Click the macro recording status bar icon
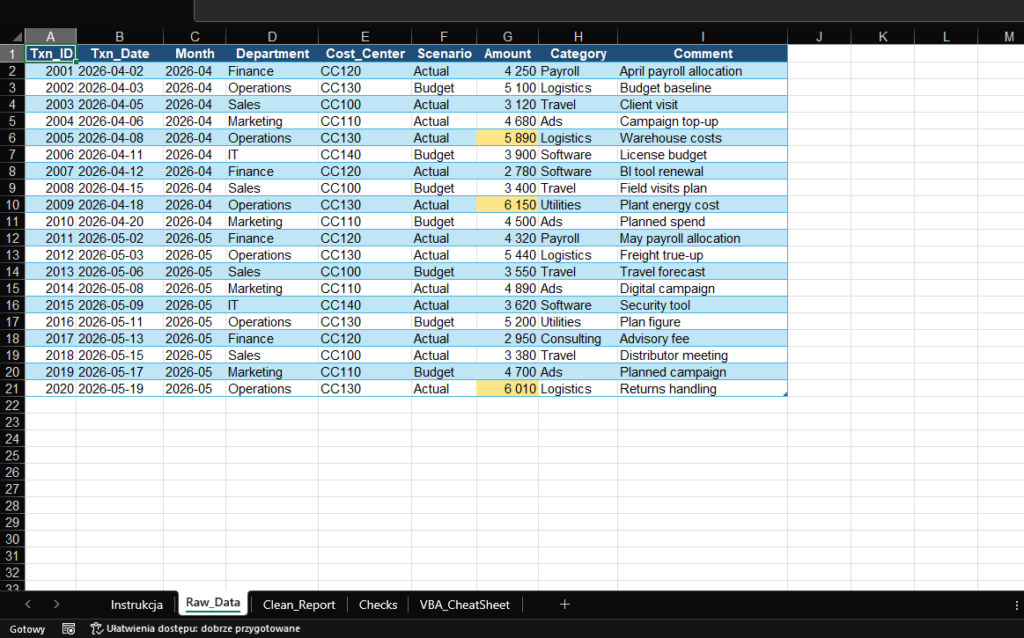Screen dimensions: 1024x638 pos(69,629)
